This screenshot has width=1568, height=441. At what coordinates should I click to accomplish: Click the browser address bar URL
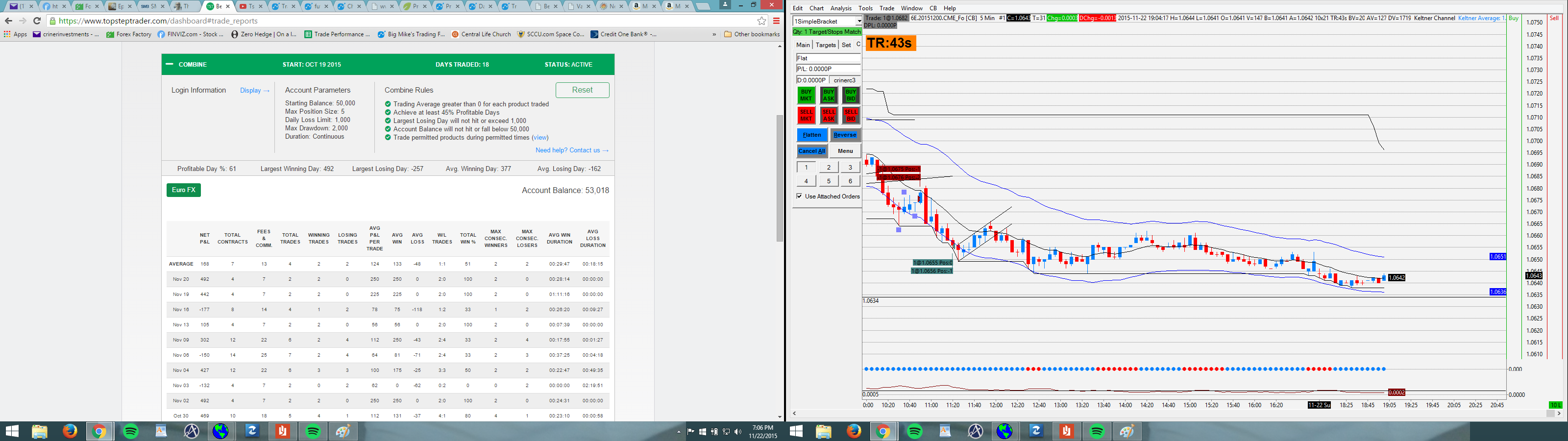tap(158, 21)
